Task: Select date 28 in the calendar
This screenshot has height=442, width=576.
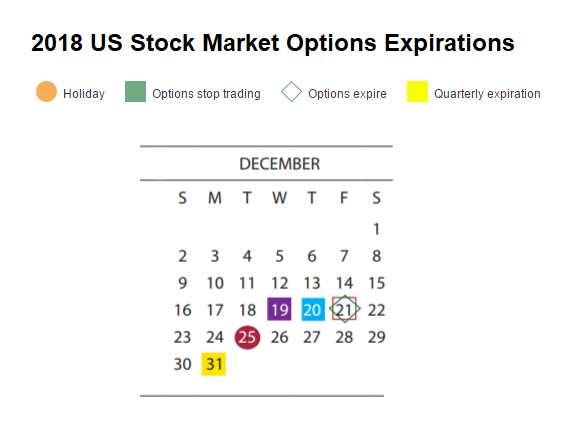Action: [344, 337]
